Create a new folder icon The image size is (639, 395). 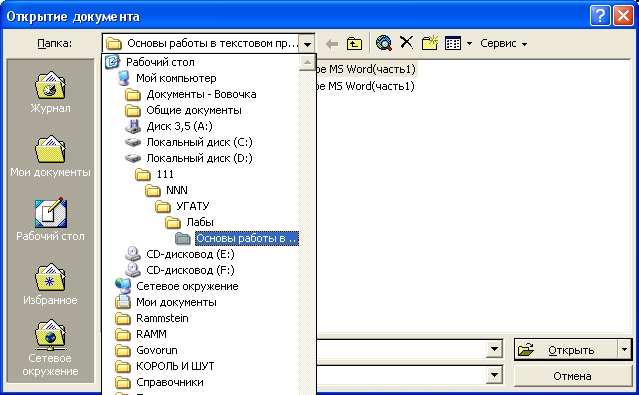[430, 43]
